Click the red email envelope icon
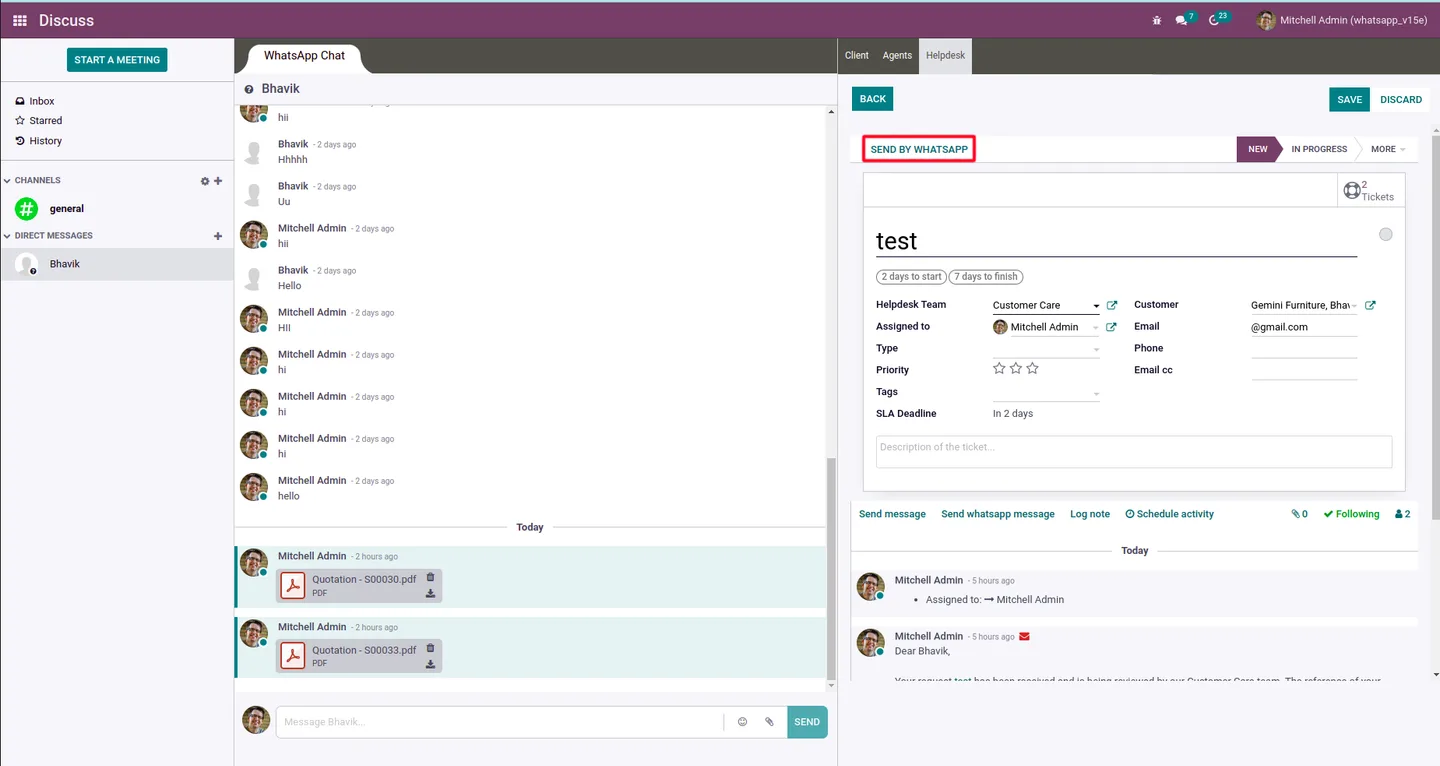 (1024, 637)
